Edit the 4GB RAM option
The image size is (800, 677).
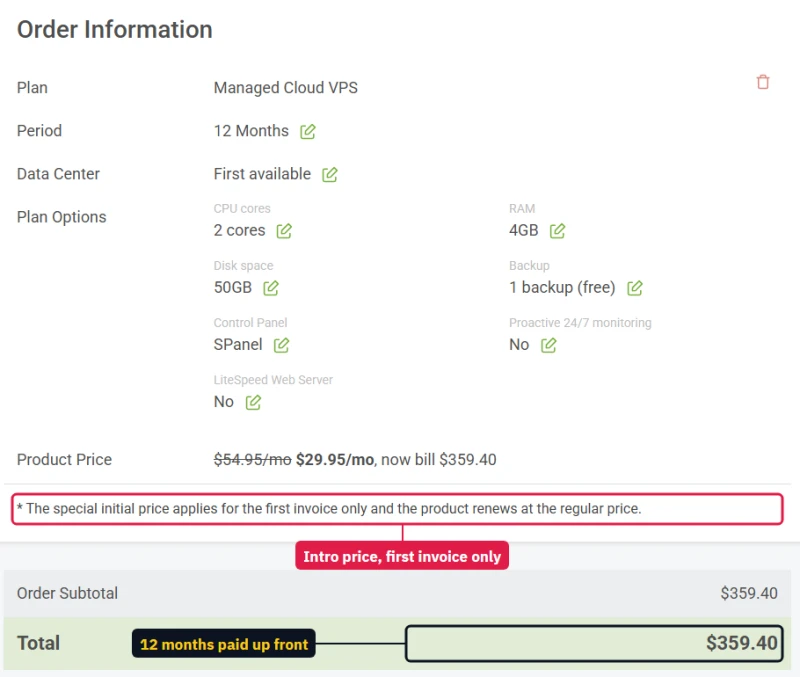[x=557, y=231]
